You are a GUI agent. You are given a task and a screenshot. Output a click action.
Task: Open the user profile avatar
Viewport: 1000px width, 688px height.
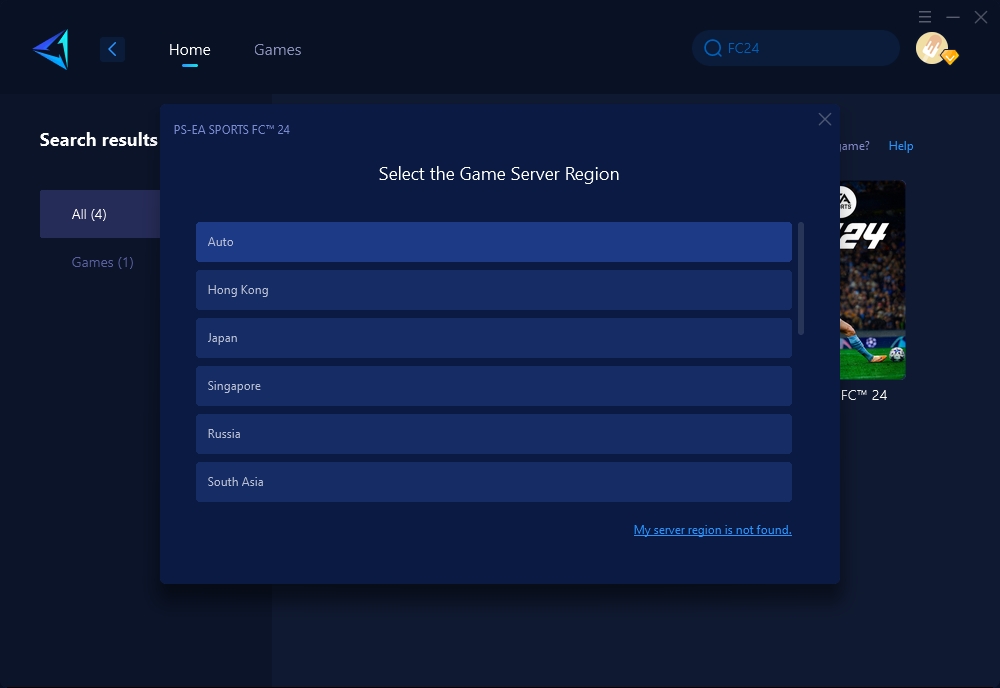[932, 48]
